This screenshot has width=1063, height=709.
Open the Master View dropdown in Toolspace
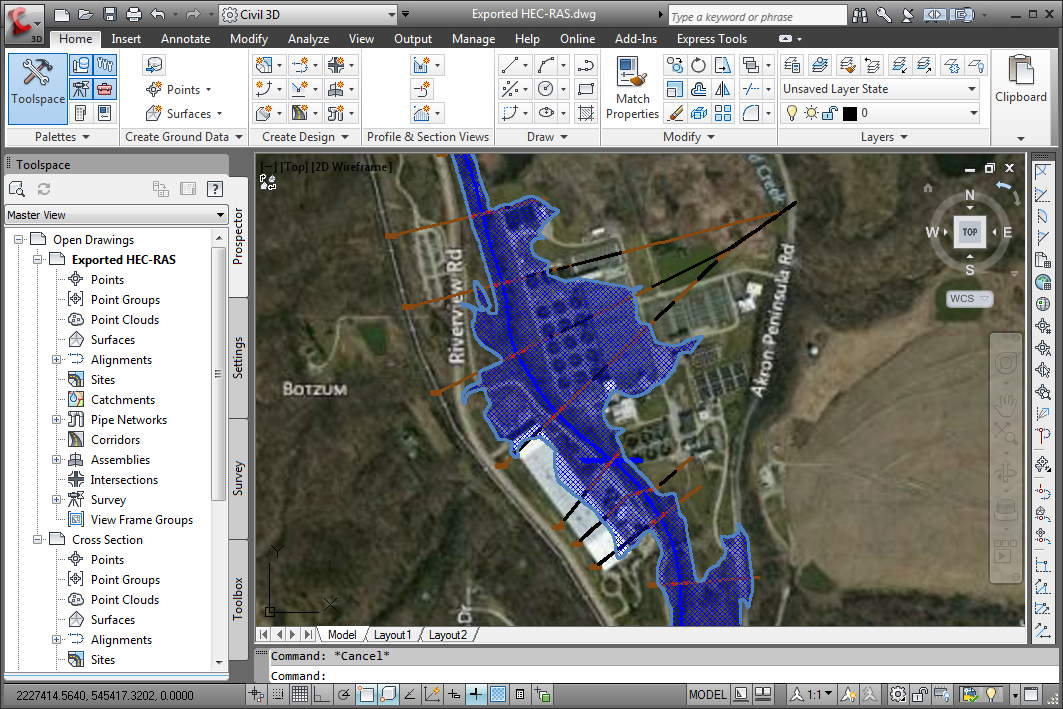click(116, 215)
